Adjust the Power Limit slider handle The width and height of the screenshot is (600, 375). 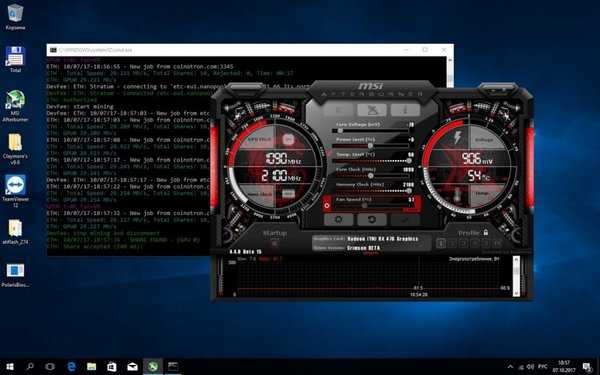[370, 146]
